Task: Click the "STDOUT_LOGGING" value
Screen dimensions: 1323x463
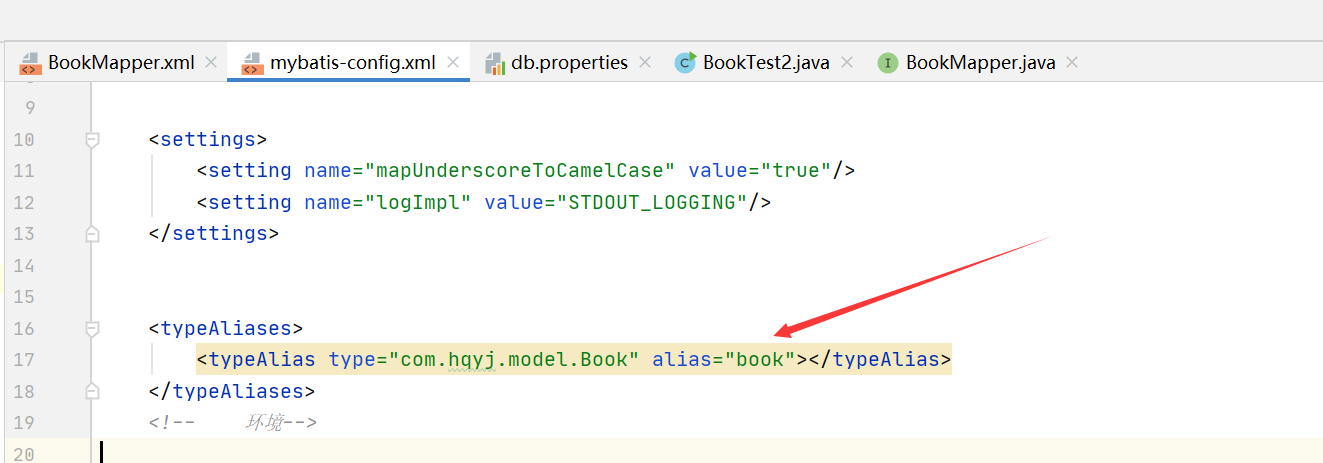Action: click(x=652, y=202)
